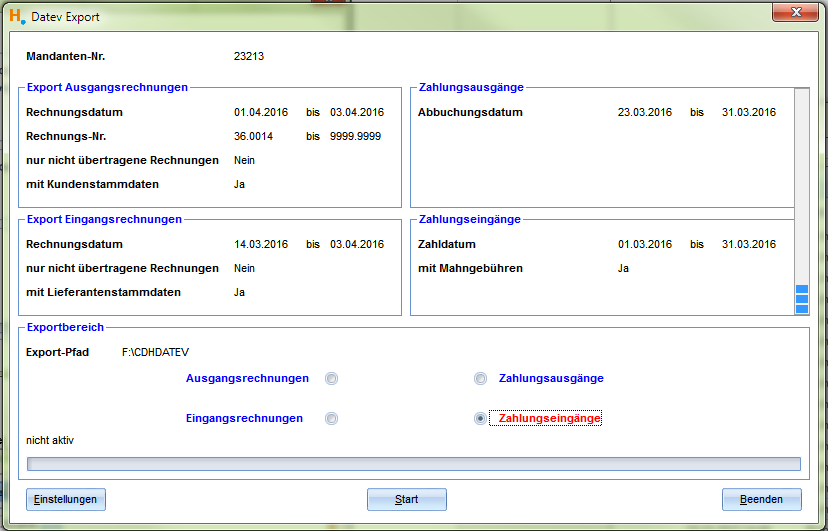Click the 'mit Mahngebühren' value Ja
The width and height of the screenshot is (828, 531).
pos(623,268)
